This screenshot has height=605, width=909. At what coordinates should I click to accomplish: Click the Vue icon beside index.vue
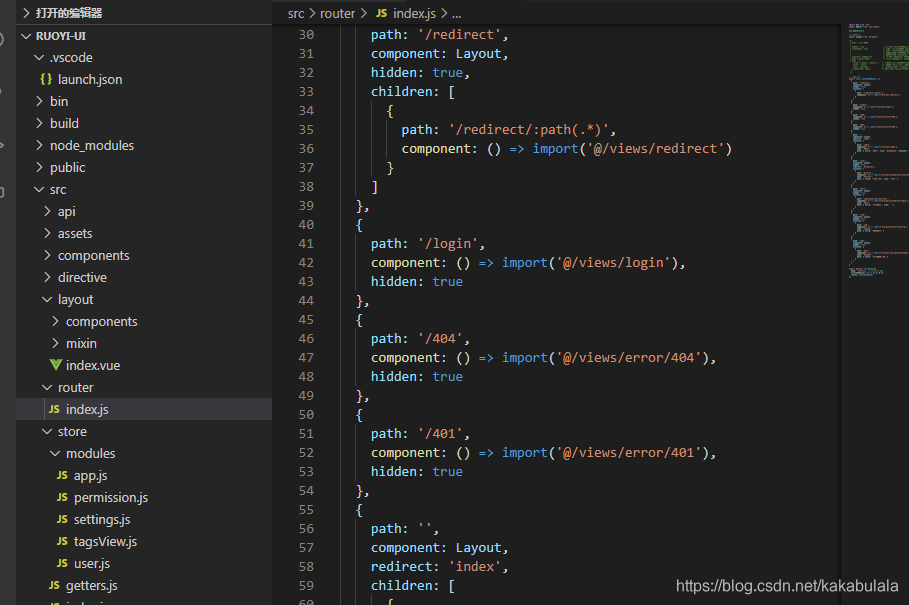pos(55,365)
